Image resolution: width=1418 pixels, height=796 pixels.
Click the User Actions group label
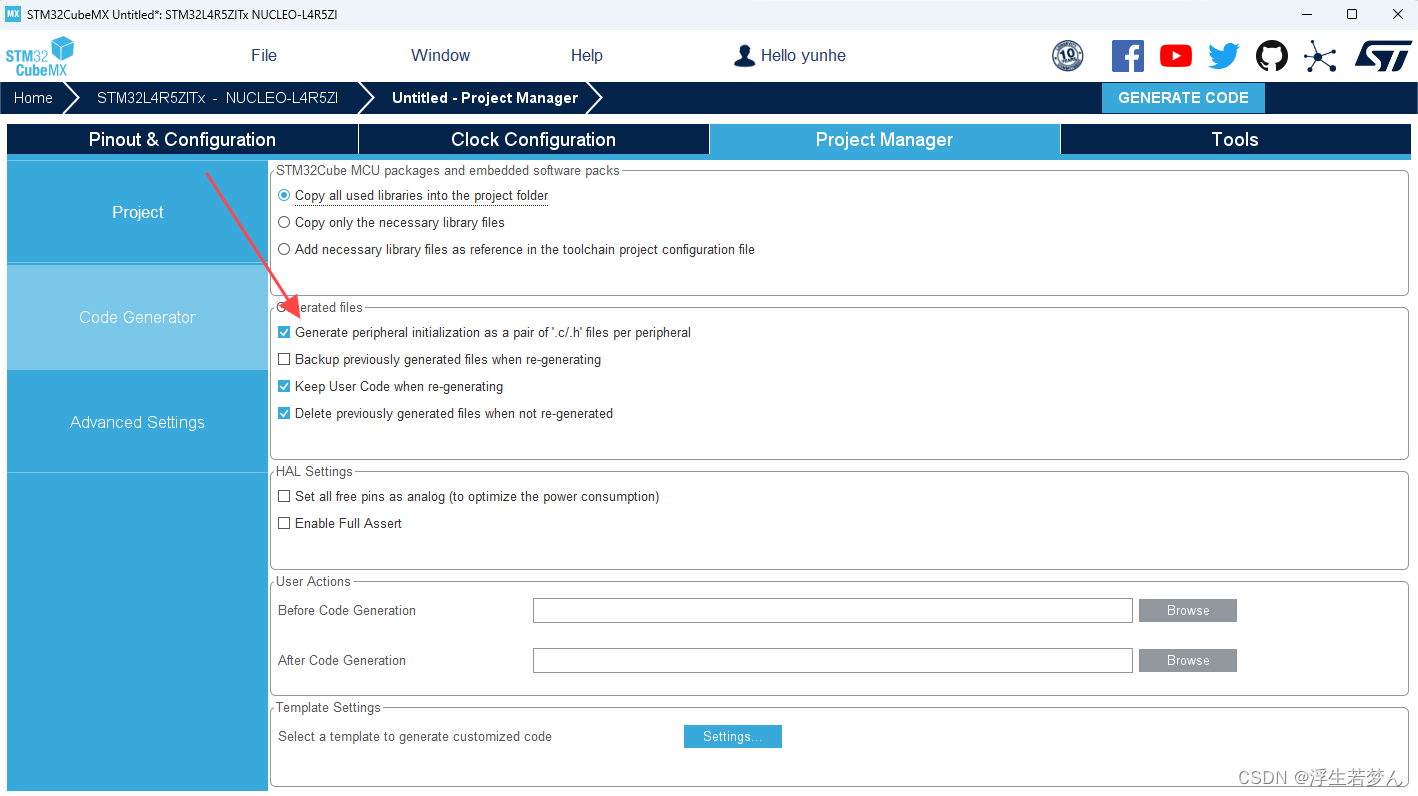[x=313, y=582]
